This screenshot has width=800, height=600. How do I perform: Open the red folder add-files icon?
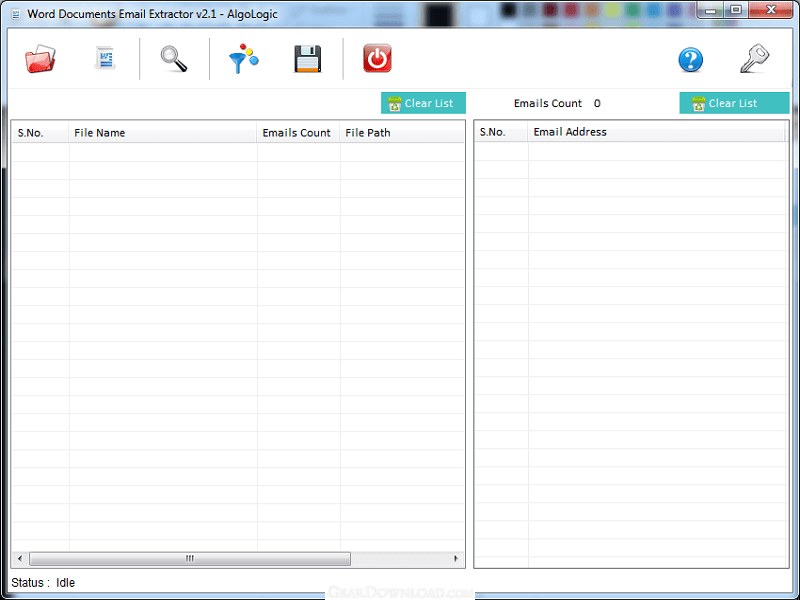[x=40, y=59]
